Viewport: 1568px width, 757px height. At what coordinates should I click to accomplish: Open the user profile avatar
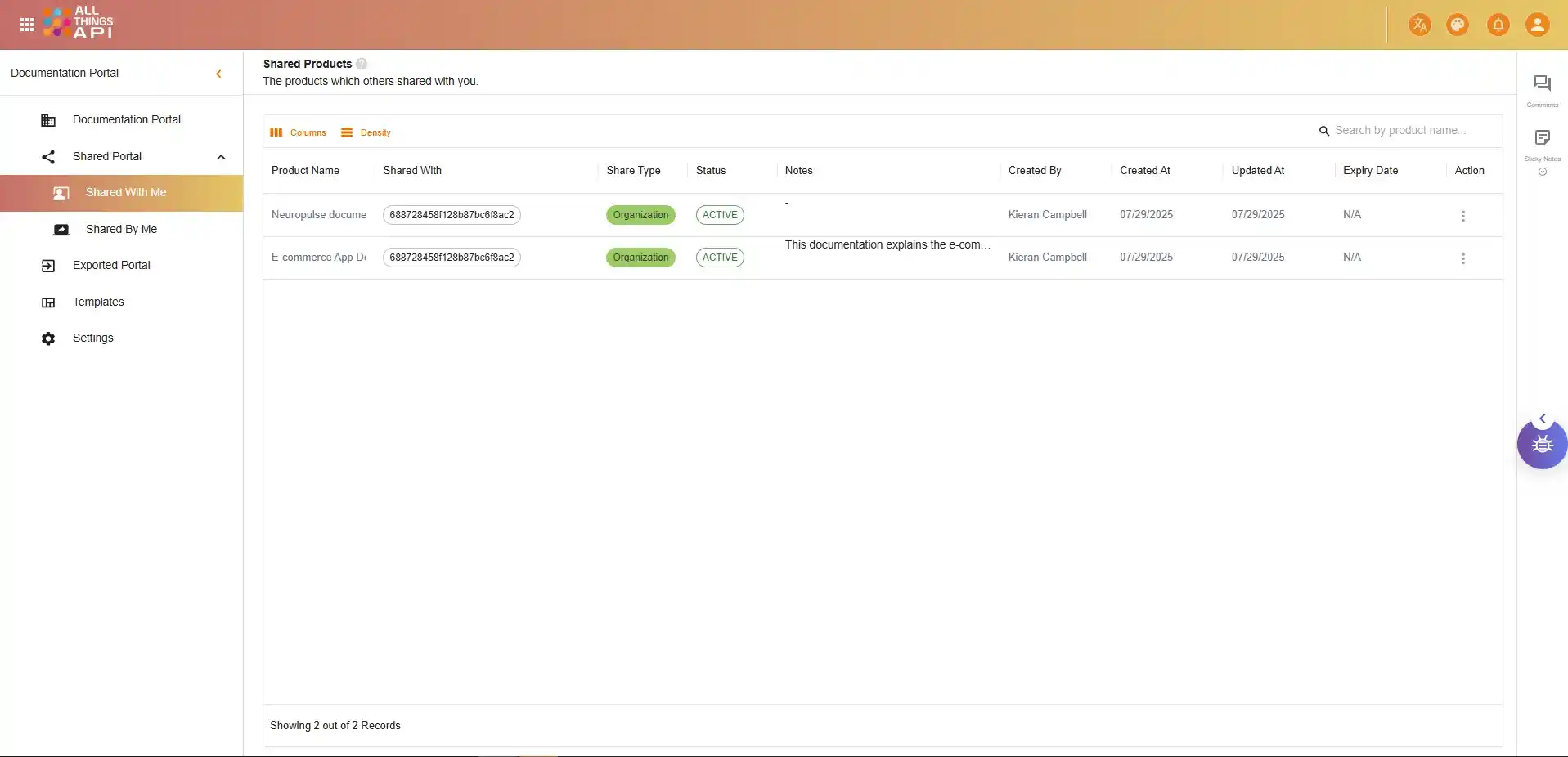pos(1537,25)
